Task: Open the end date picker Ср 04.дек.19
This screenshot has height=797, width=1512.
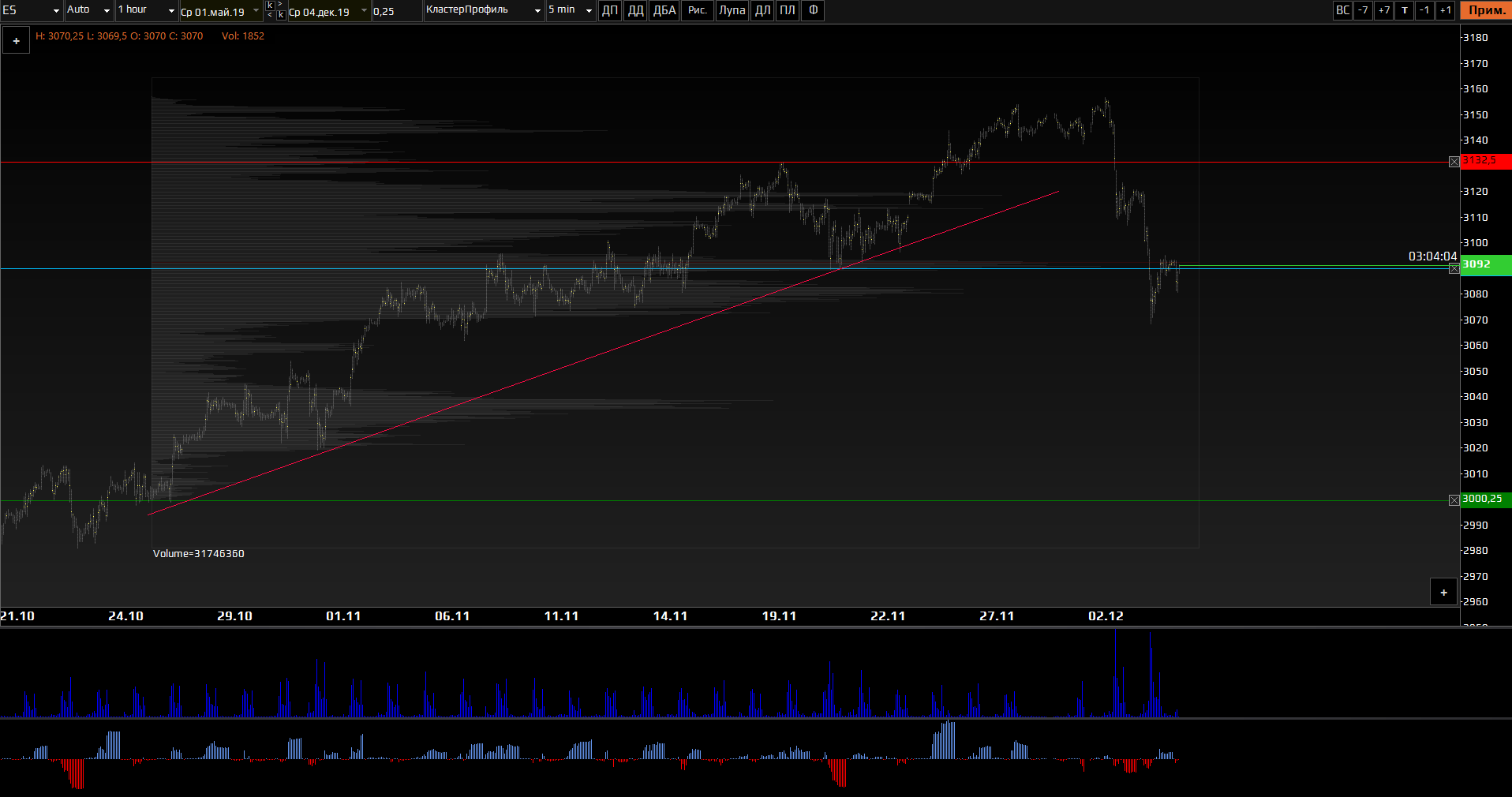Action: [327, 12]
